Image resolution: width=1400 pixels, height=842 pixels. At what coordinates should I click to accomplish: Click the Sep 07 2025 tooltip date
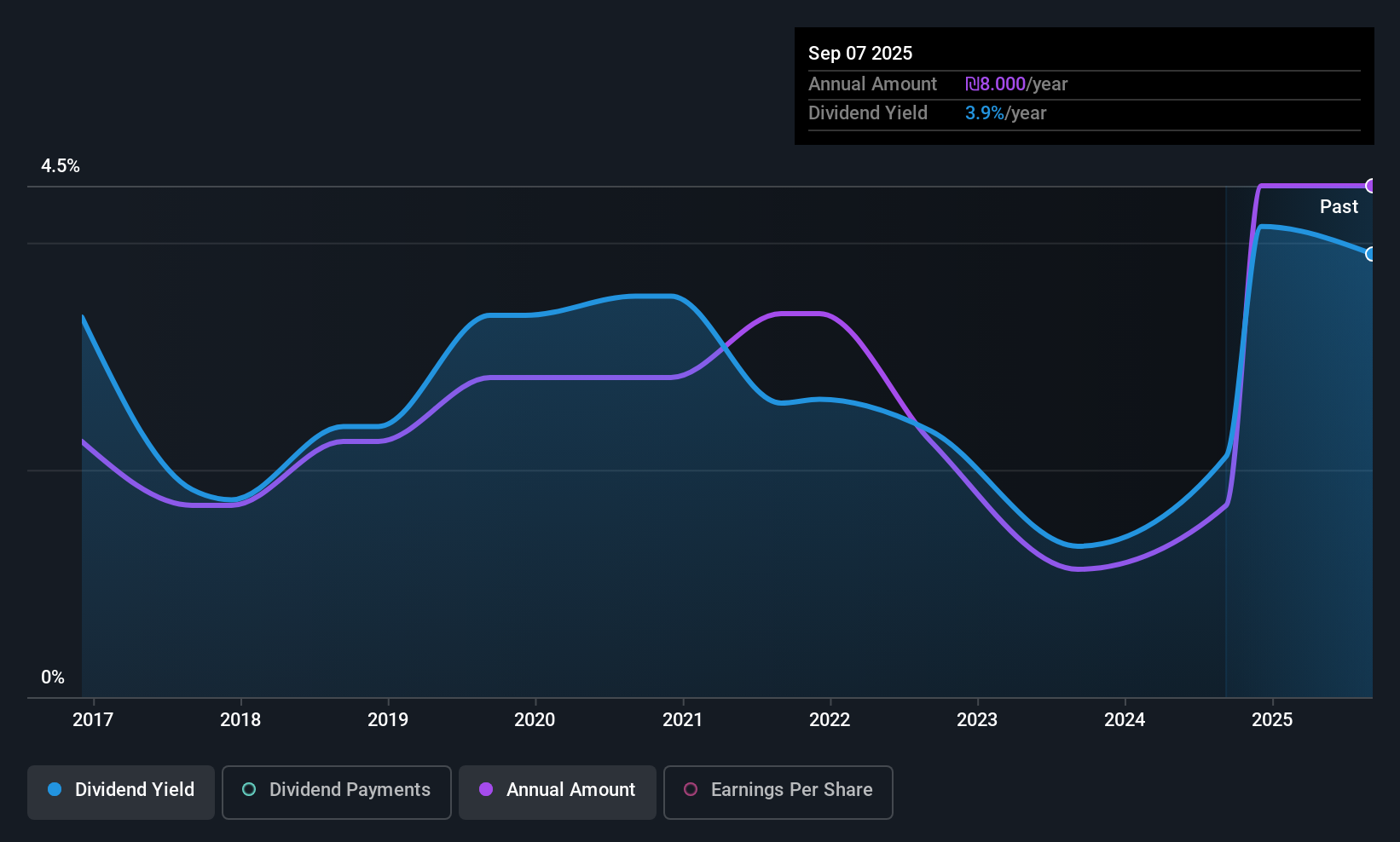click(860, 53)
